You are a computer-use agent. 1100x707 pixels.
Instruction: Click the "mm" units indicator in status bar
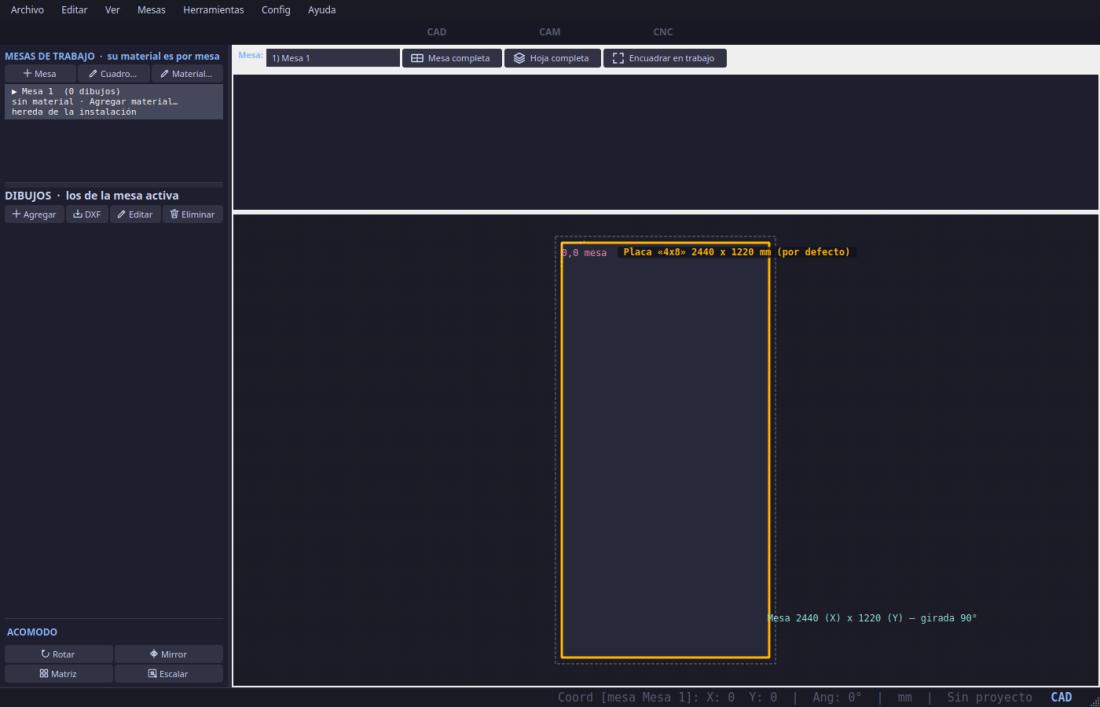[x=905, y=697]
